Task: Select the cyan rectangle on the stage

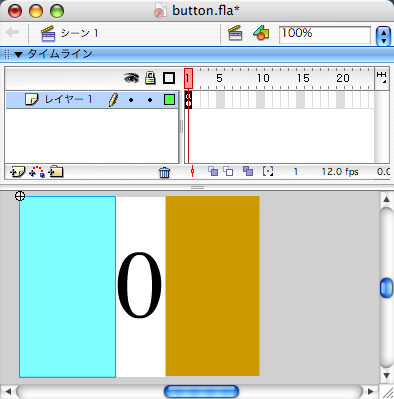Action: click(67, 287)
